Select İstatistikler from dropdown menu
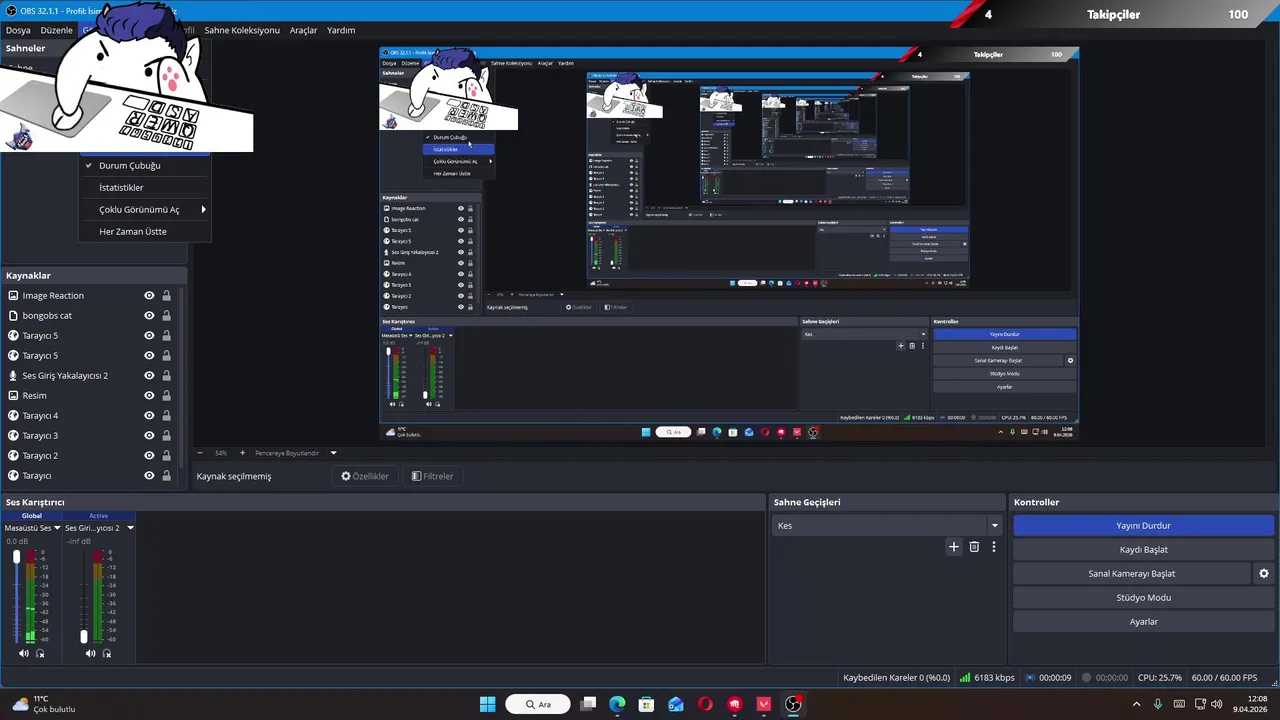Screen dimensions: 1280x720 tap(145, 188)
